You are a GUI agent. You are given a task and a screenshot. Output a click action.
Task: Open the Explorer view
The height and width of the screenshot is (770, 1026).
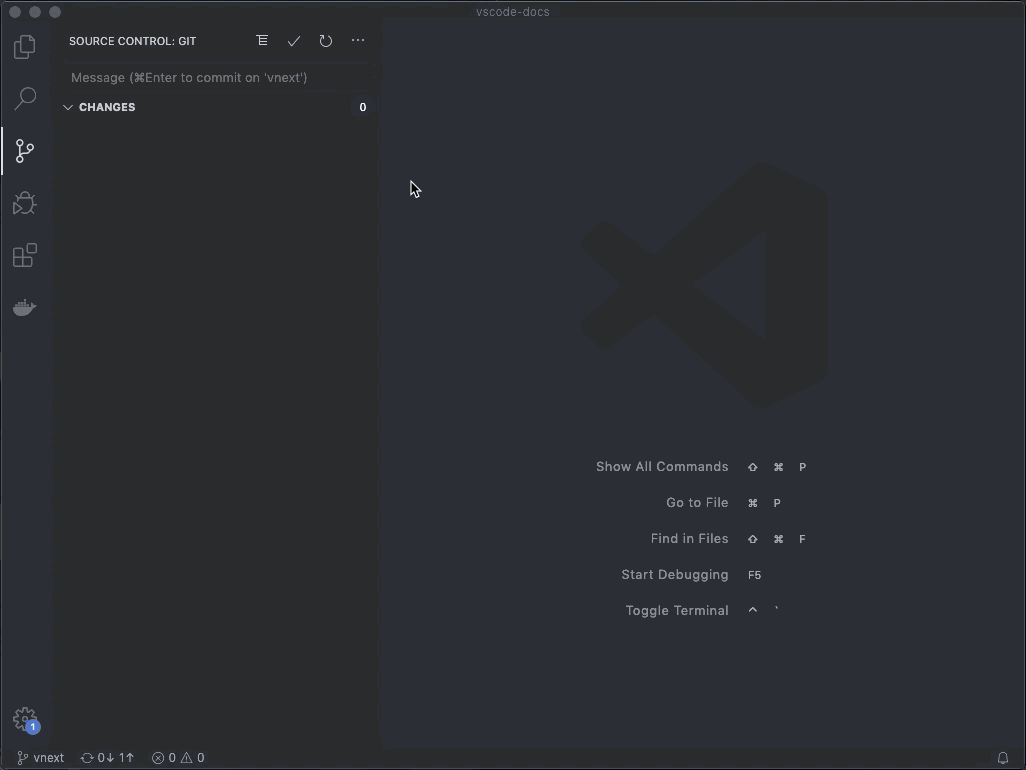(25, 46)
